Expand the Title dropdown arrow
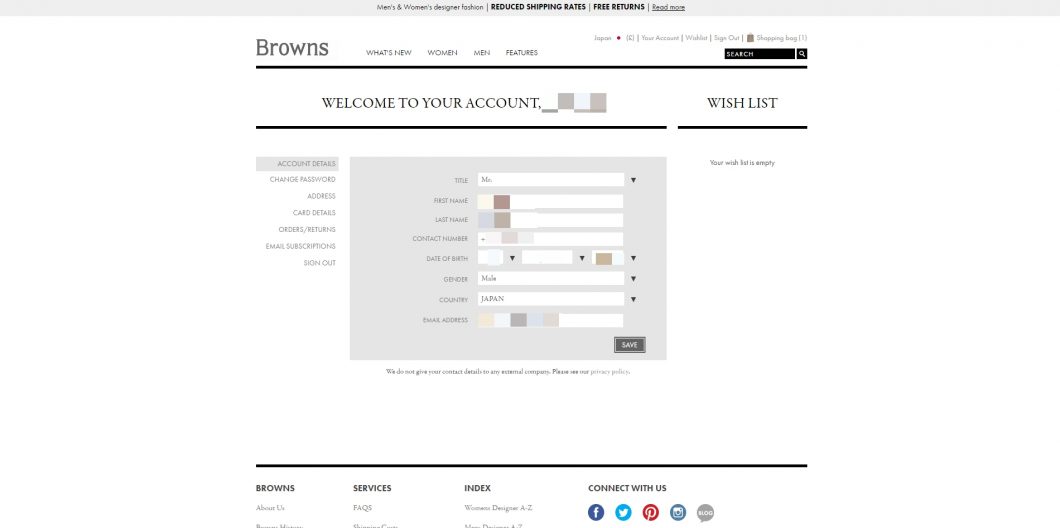This screenshot has height=528, width=1060. [633, 181]
